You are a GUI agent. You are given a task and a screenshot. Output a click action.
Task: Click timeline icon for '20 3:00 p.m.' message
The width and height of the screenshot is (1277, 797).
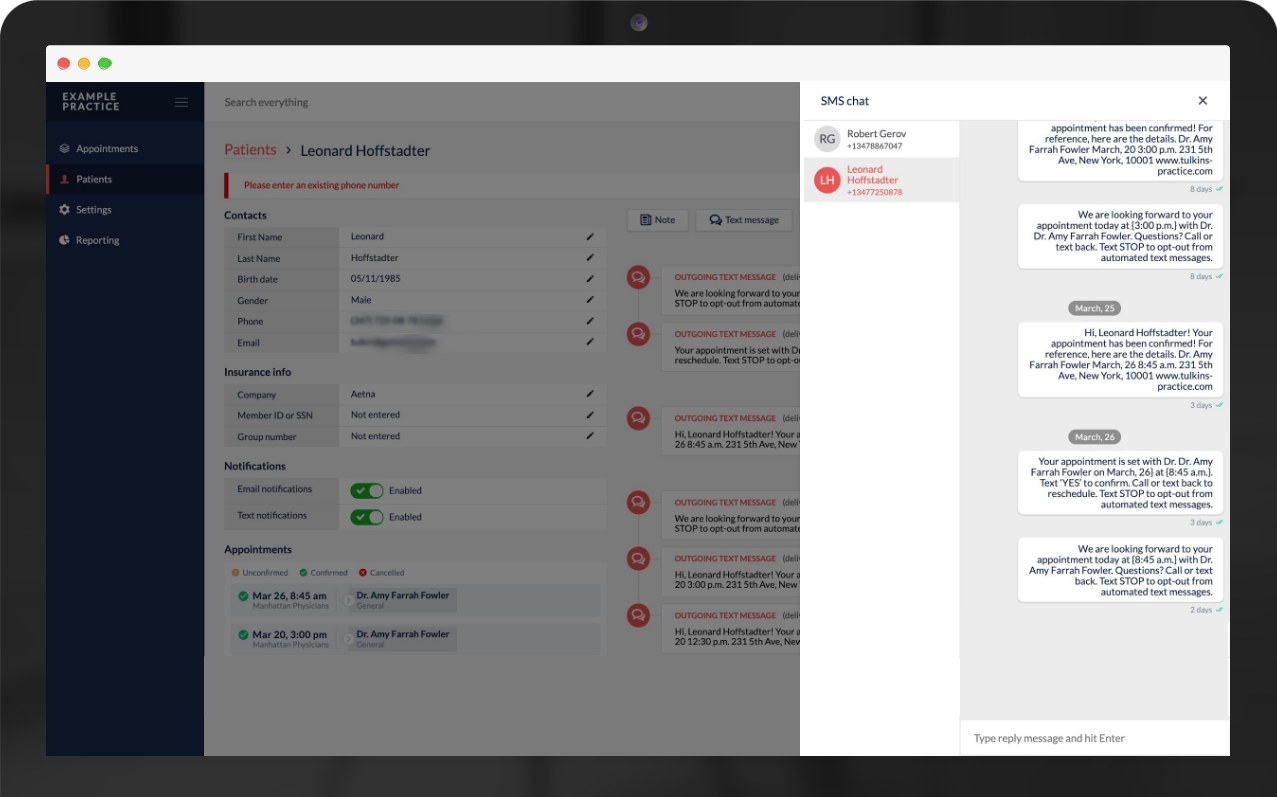point(638,559)
